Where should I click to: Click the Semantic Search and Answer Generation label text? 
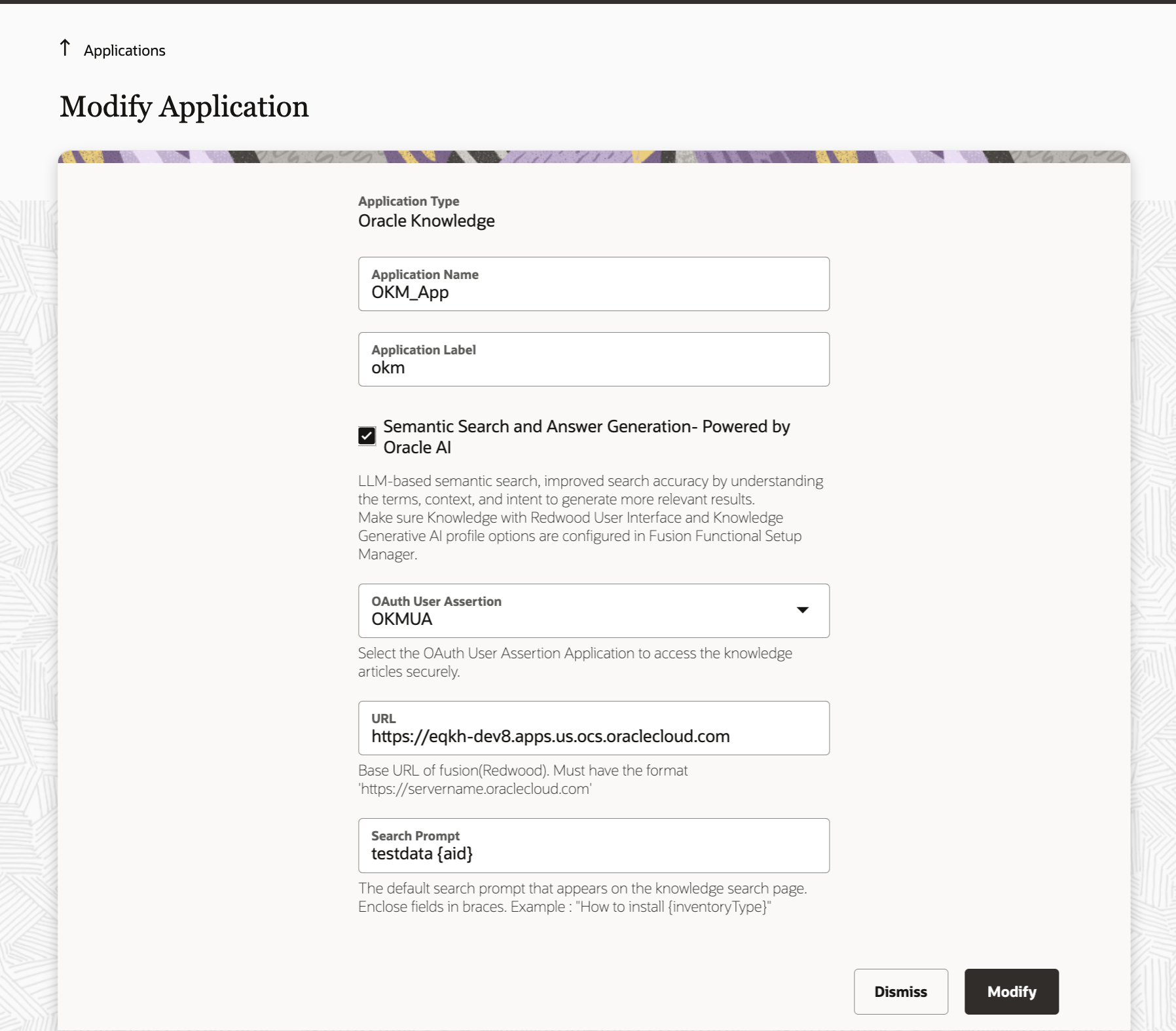tap(587, 437)
